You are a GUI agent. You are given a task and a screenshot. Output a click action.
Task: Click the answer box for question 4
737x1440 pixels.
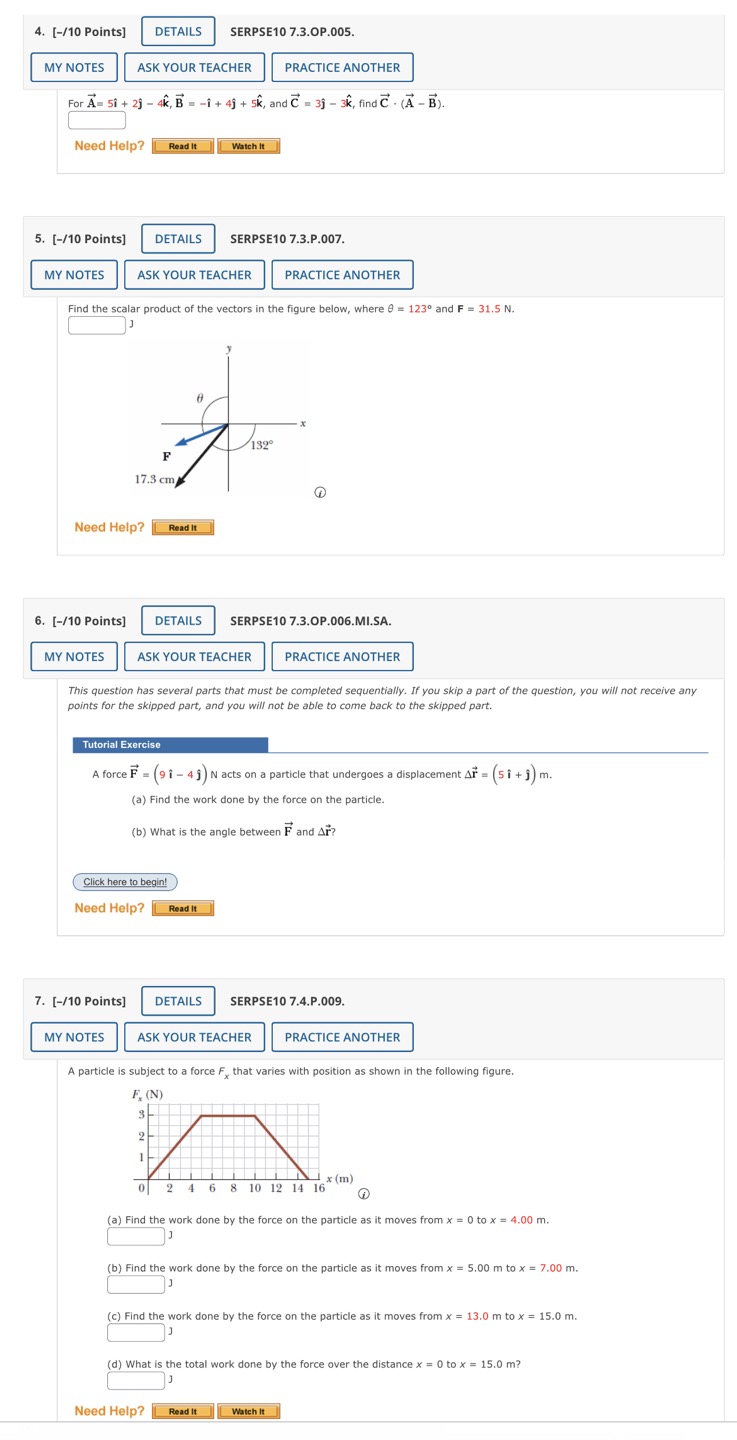click(96, 119)
